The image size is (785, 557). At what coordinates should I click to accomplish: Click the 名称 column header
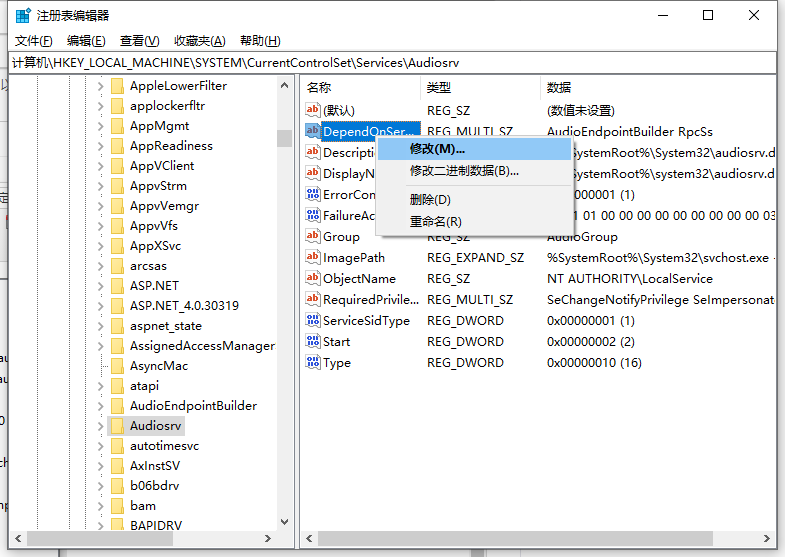[x=319, y=87]
